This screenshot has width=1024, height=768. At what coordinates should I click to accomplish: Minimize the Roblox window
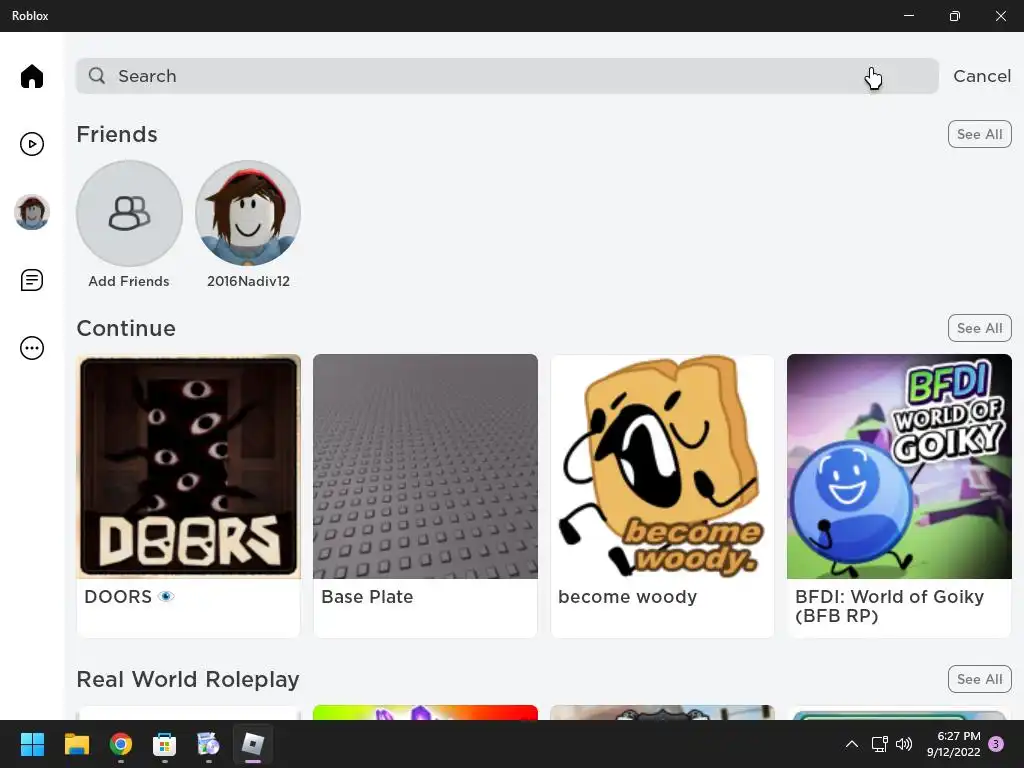point(908,16)
